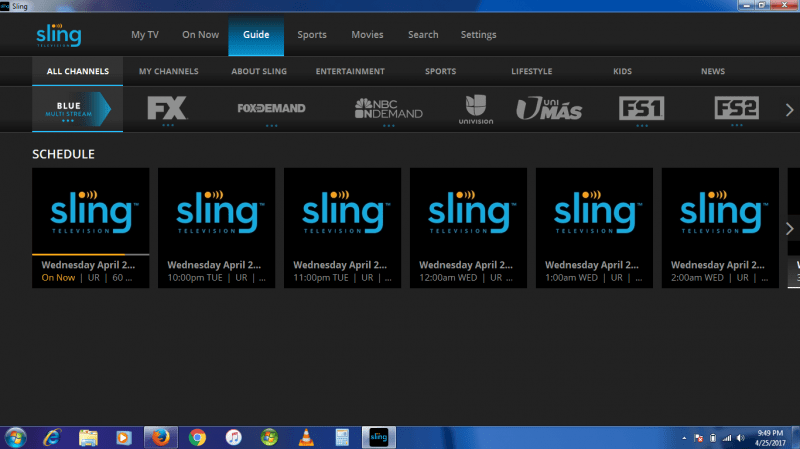Go to the Movies tab
The height and width of the screenshot is (449, 800).
coord(367,35)
